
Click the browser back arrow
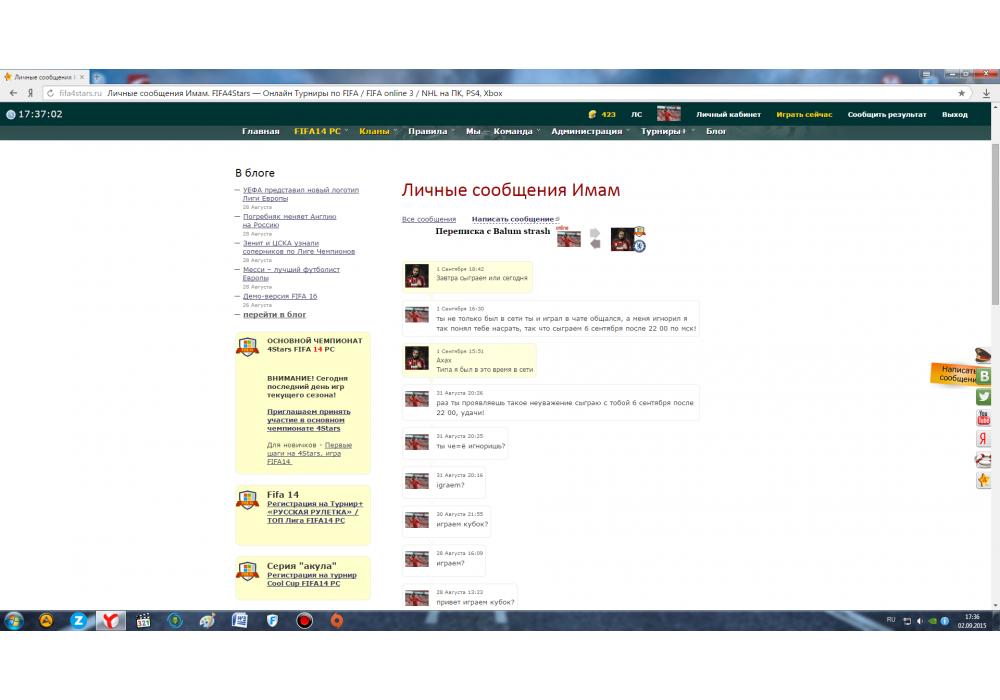pos(15,93)
